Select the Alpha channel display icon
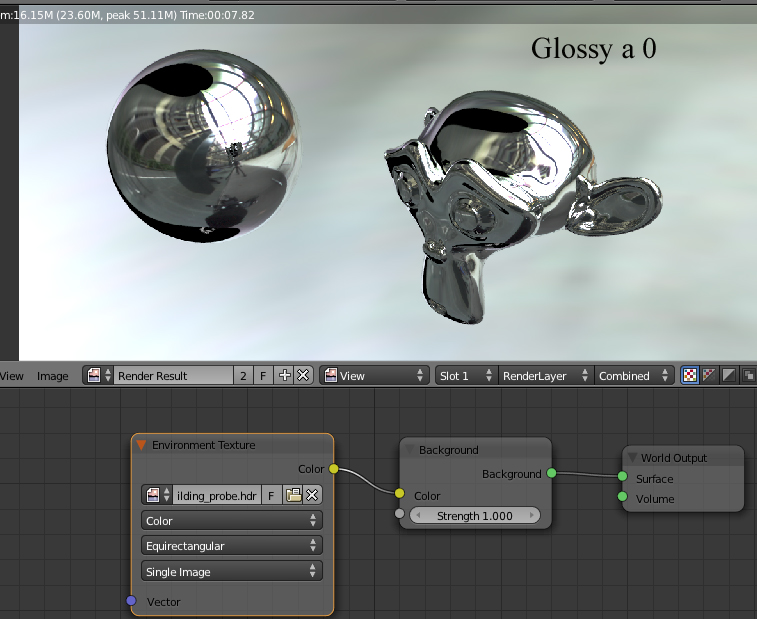Image resolution: width=757 pixels, height=619 pixels. (728, 375)
